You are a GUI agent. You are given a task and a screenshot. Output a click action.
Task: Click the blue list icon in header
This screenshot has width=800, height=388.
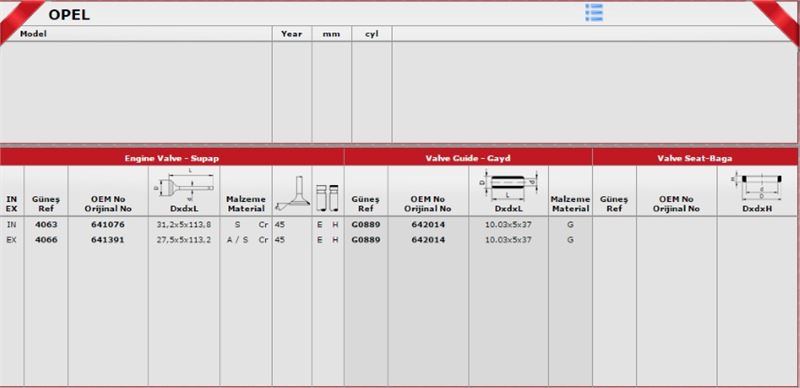[x=594, y=12]
